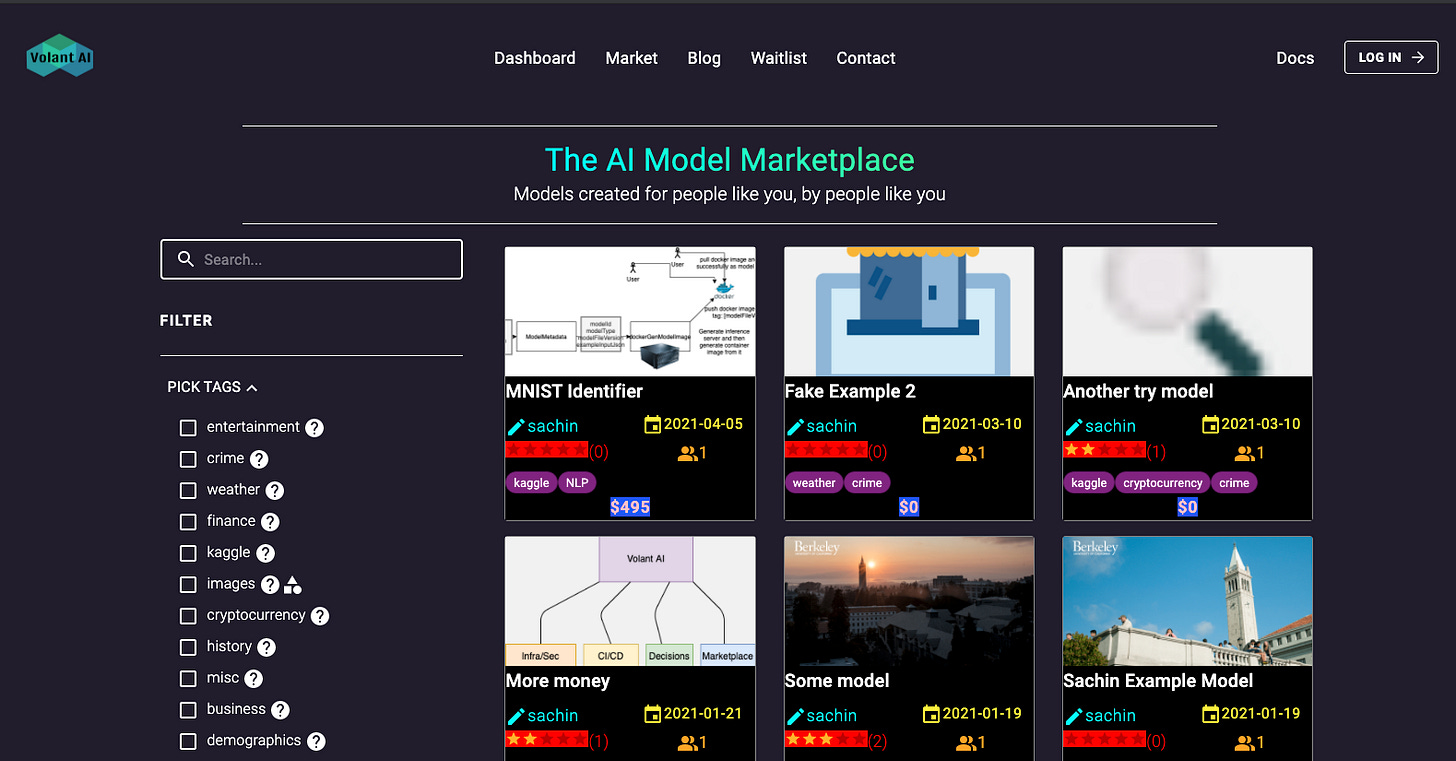Toggle the weather tag checkbox
The image size is (1456, 761).
188,490
